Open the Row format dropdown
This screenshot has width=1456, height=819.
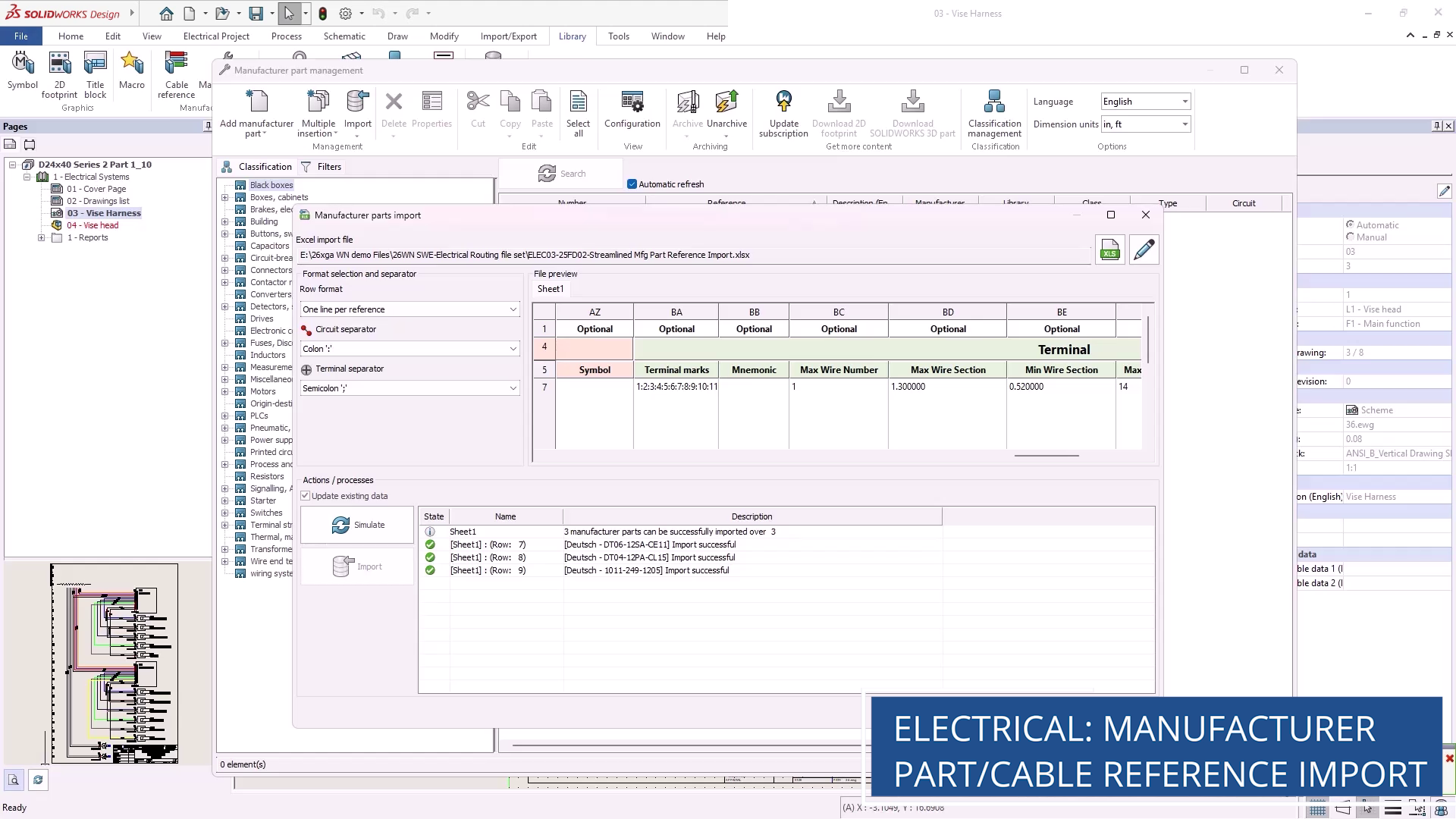click(409, 309)
